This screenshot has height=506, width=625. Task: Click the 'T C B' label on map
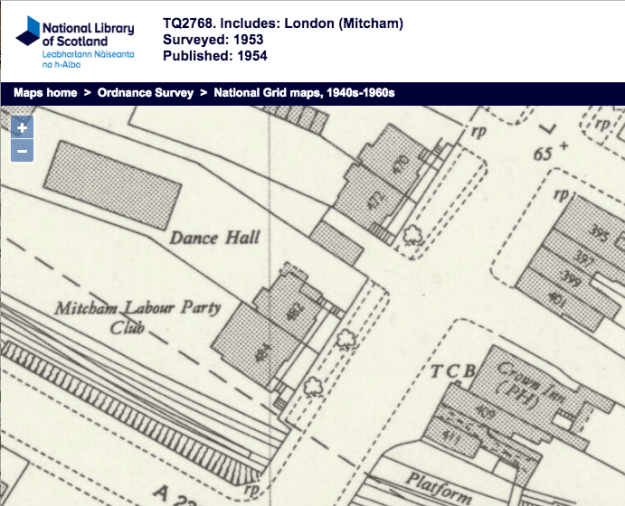tap(454, 372)
